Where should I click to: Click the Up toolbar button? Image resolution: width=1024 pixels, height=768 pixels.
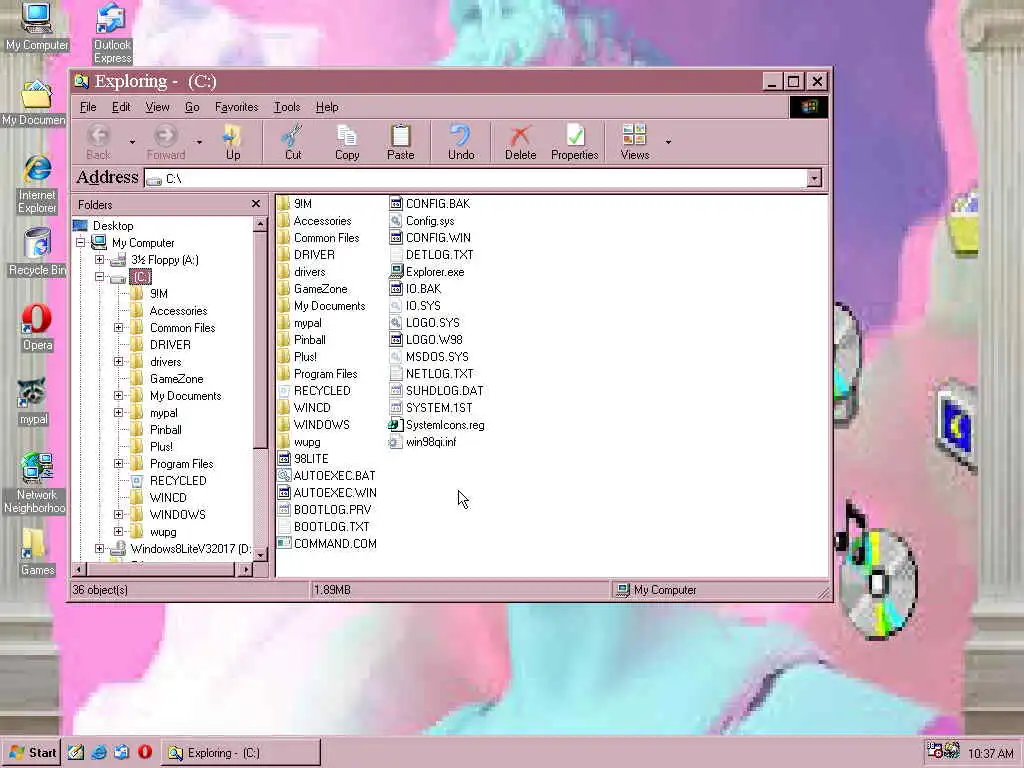tap(232, 142)
